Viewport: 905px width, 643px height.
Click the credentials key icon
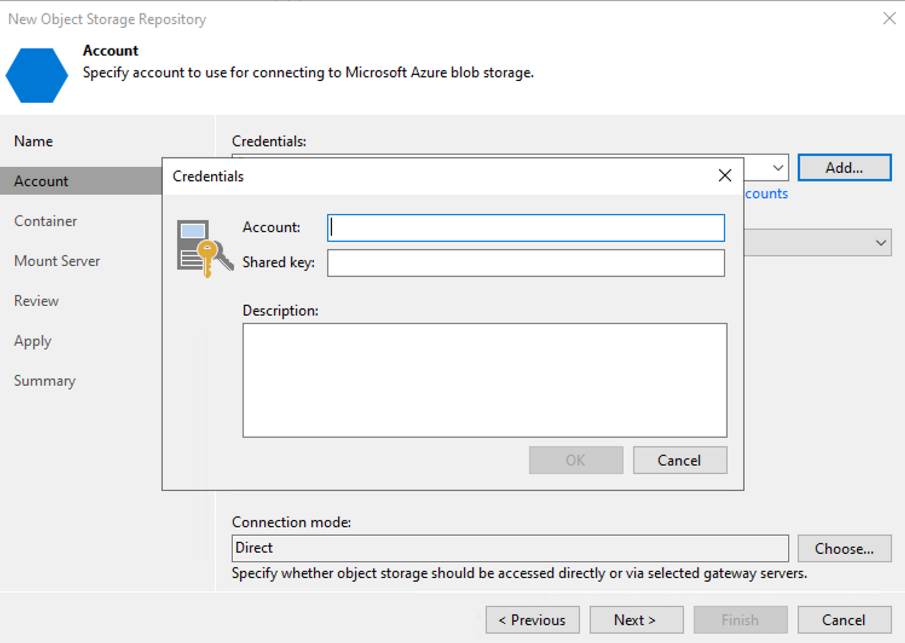(x=205, y=247)
